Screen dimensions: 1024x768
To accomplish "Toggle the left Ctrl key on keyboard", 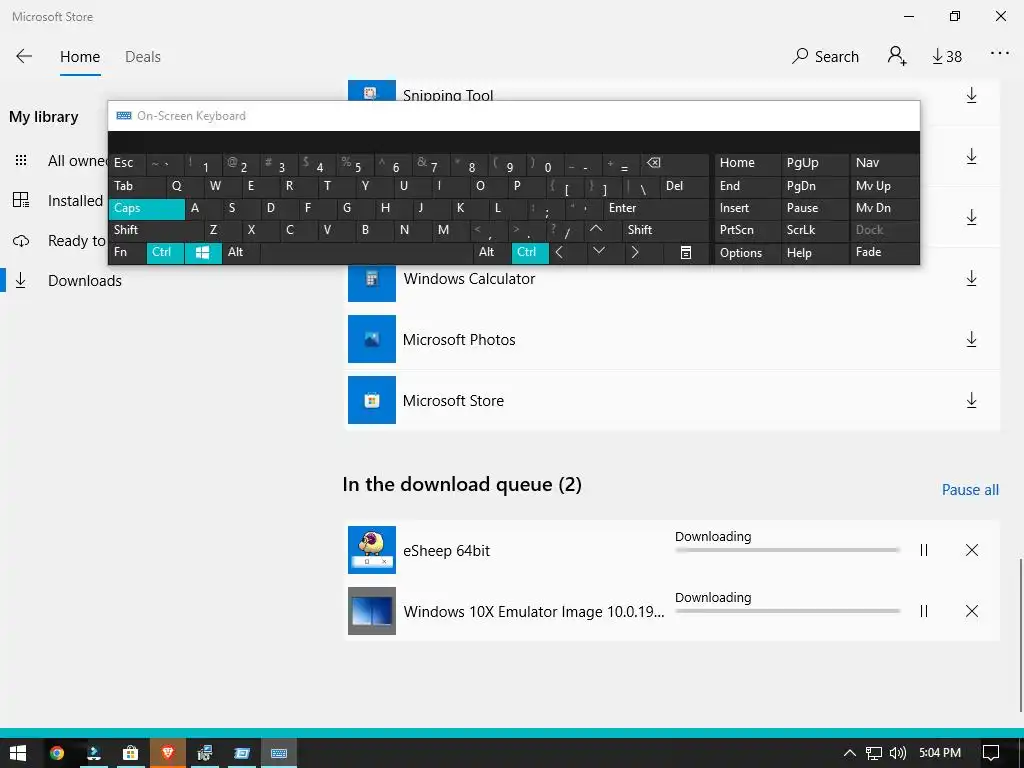I will coord(165,252).
